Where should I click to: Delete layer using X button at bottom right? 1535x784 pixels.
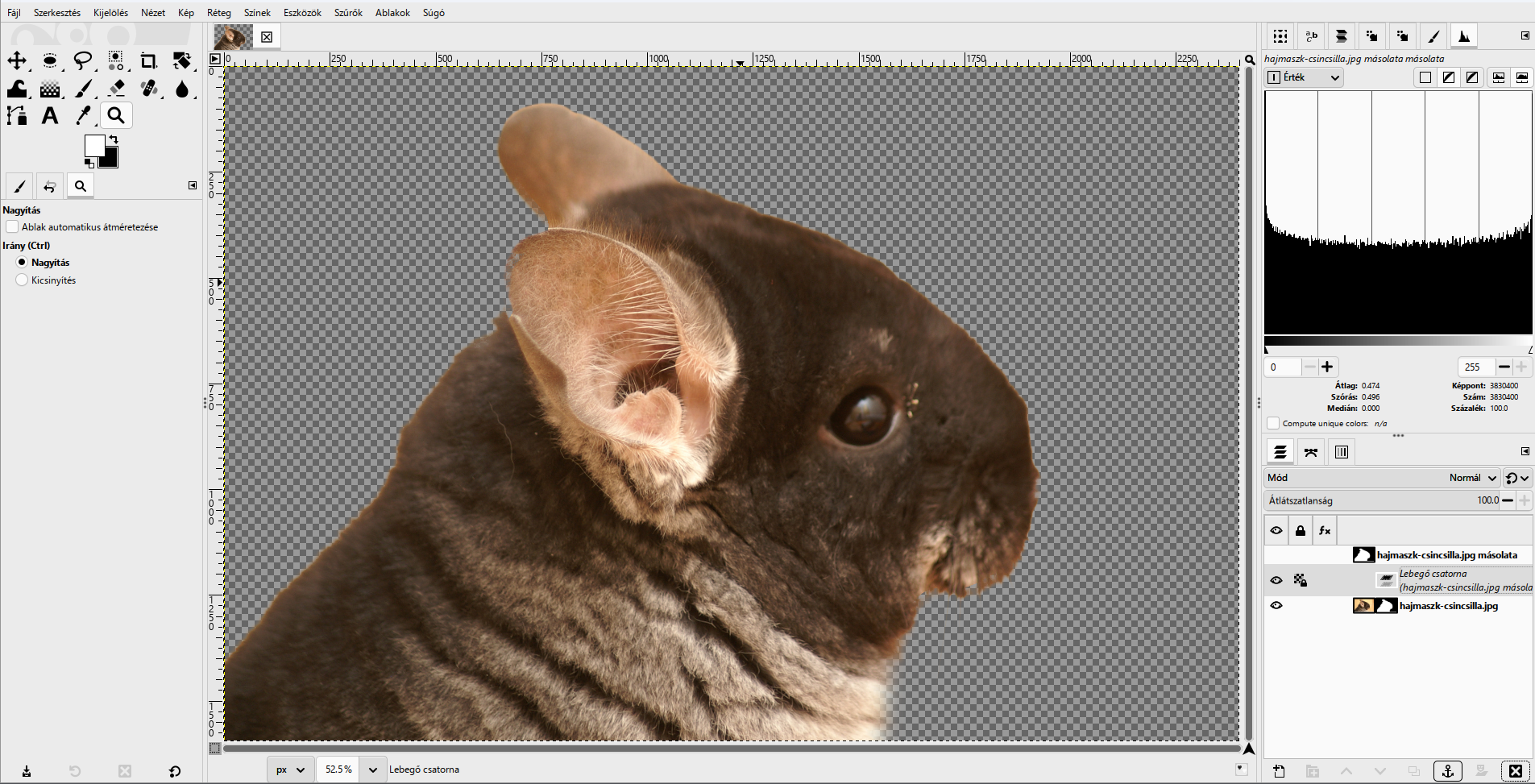point(1516,771)
